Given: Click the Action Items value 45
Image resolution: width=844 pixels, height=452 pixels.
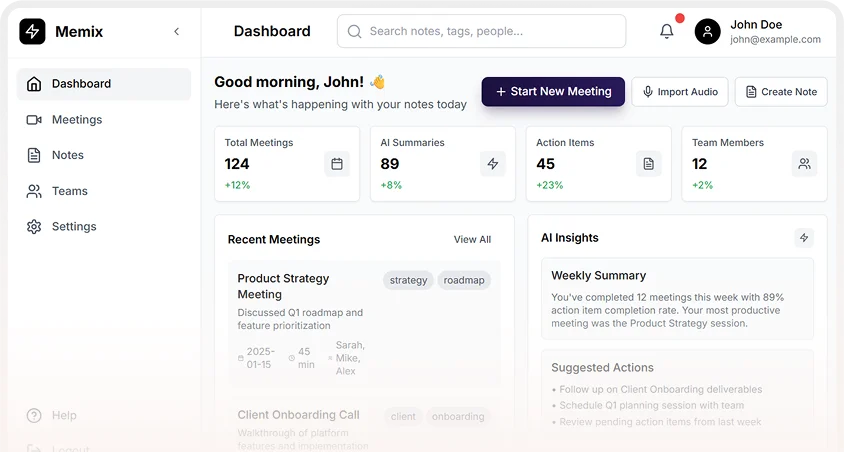Looking at the screenshot, I should (x=545, y=164).
